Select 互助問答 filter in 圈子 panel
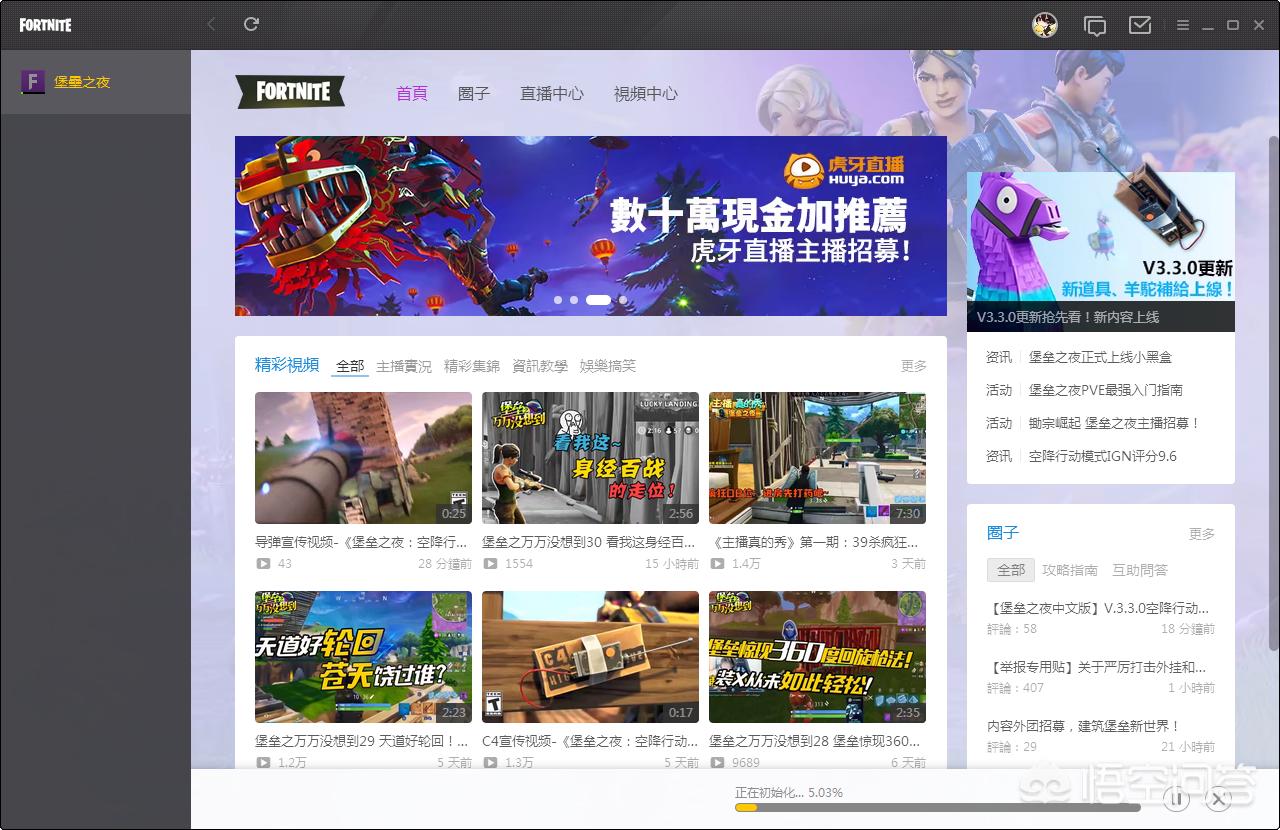The width and height of the screenshot is (1280, 830). [1140, 570]
